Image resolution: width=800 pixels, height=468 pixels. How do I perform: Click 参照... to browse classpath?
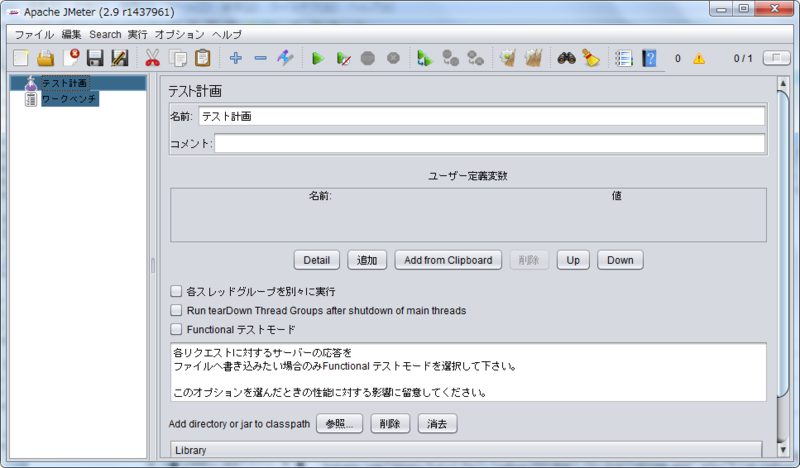click(339, 424)
